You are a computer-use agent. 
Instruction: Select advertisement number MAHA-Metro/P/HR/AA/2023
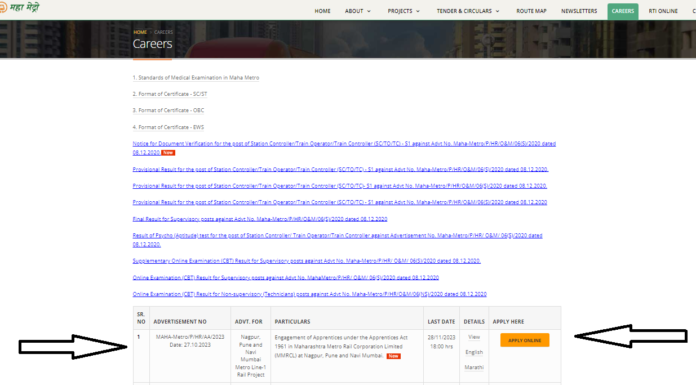coord(190,337)
